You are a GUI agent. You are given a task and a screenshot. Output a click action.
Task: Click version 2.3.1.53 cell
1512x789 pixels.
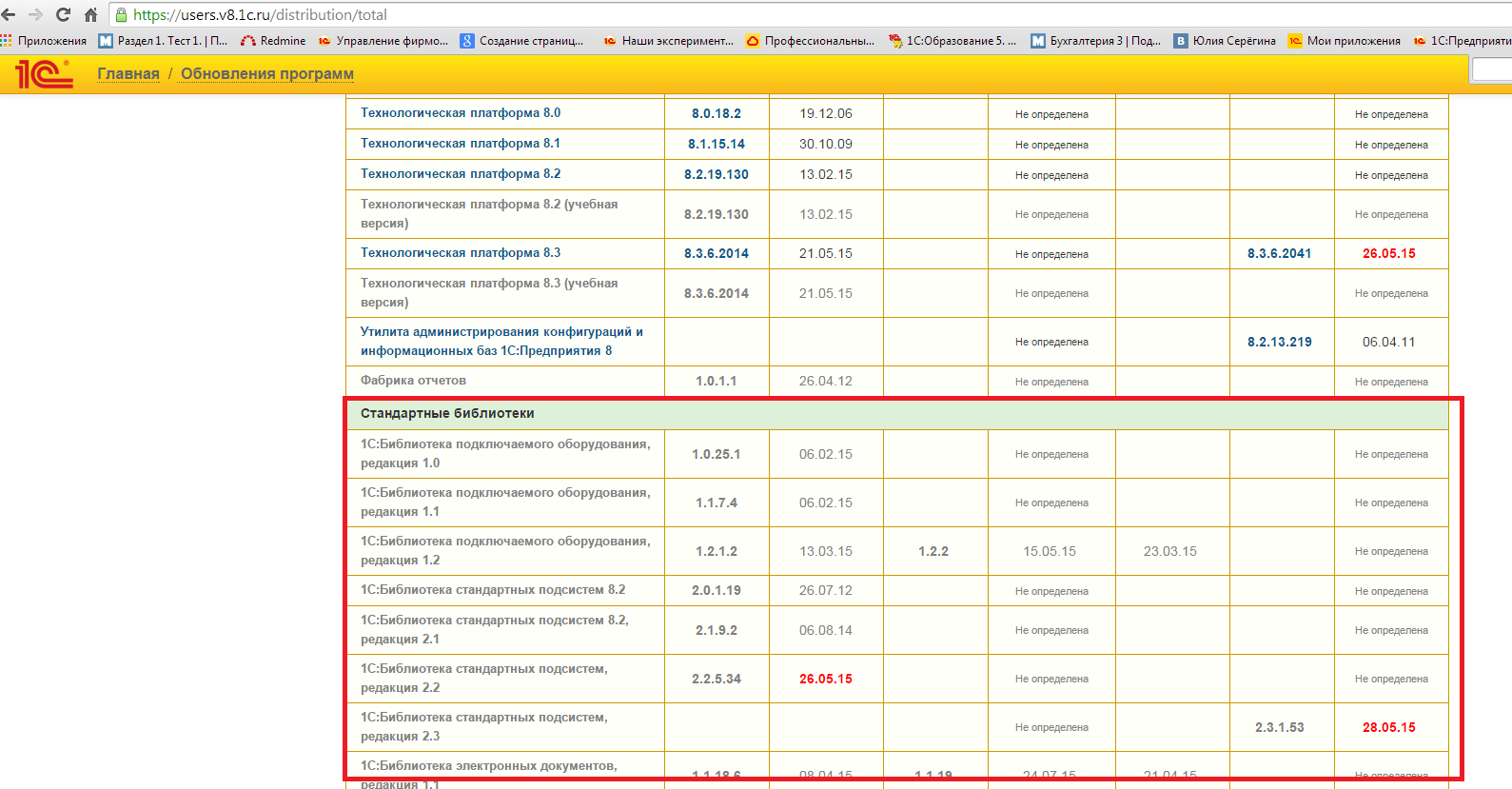pyautogui.click(x=1280, y=728)
